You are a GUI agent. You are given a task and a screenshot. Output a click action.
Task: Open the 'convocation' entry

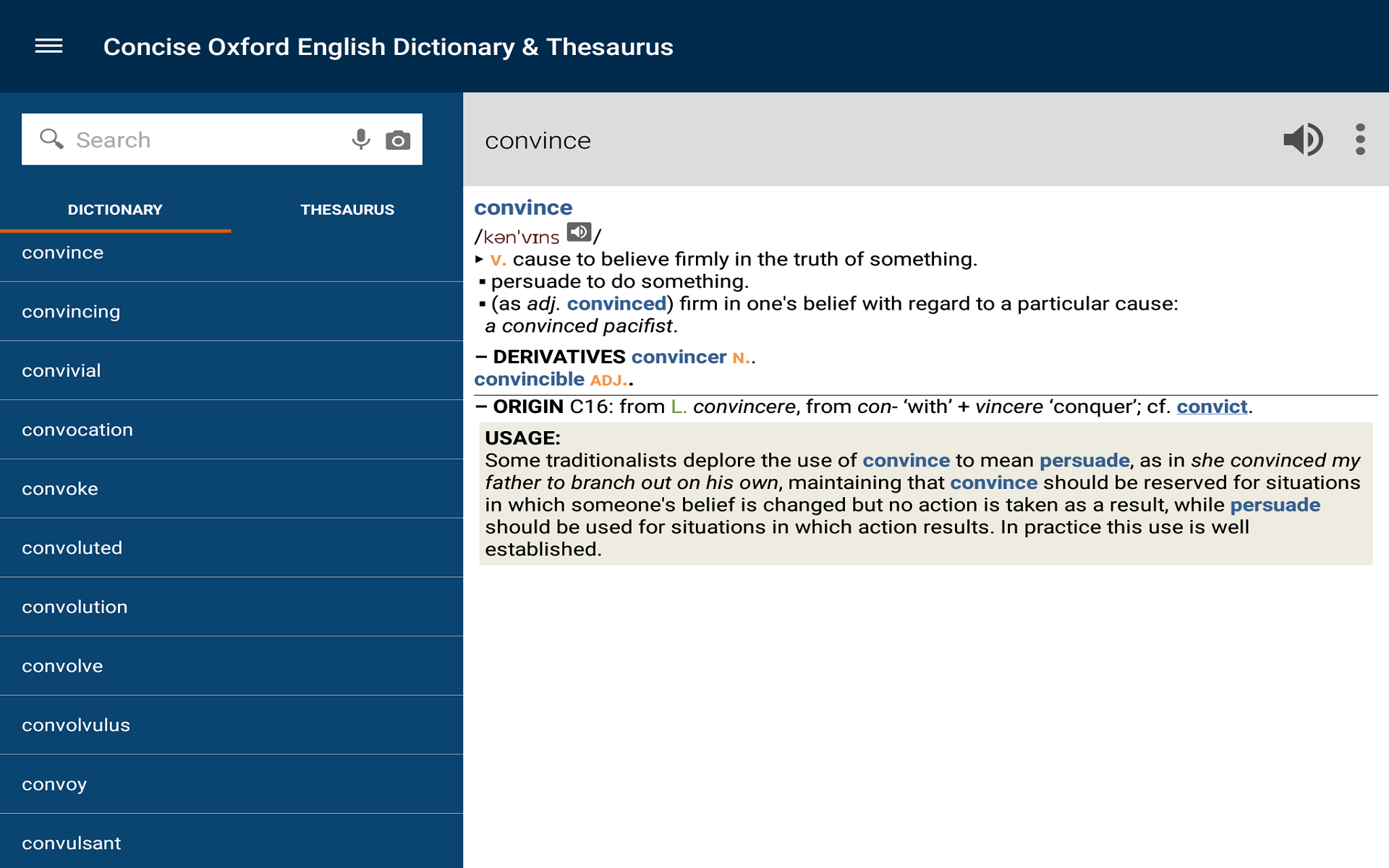coord(231,430)
